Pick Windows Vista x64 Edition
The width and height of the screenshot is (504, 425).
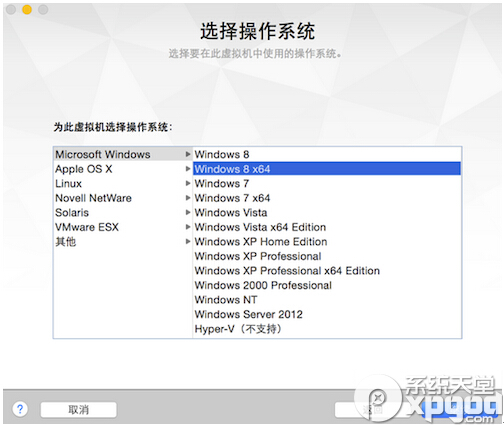pos(327,227)
